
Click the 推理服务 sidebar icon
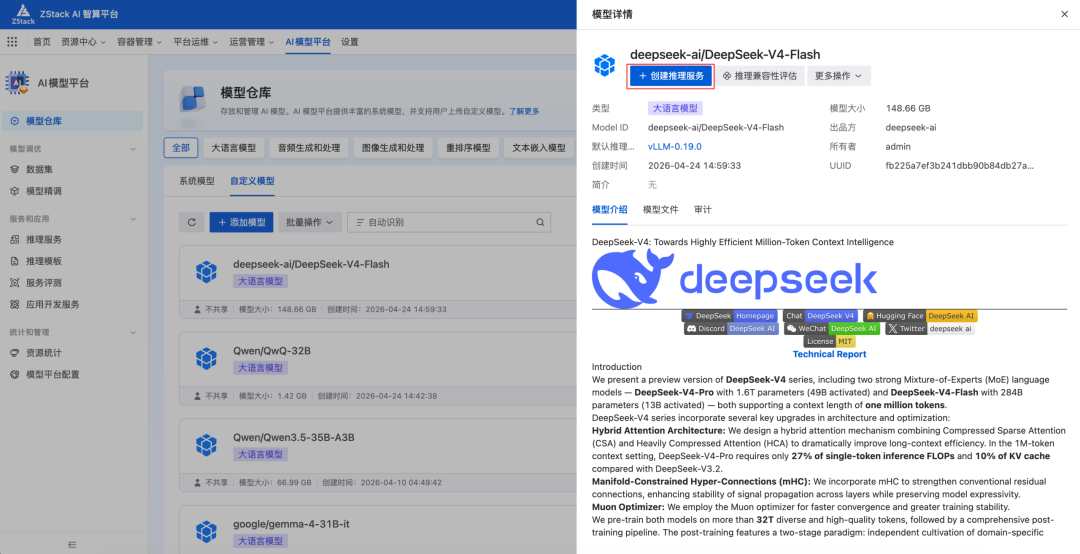14,239
